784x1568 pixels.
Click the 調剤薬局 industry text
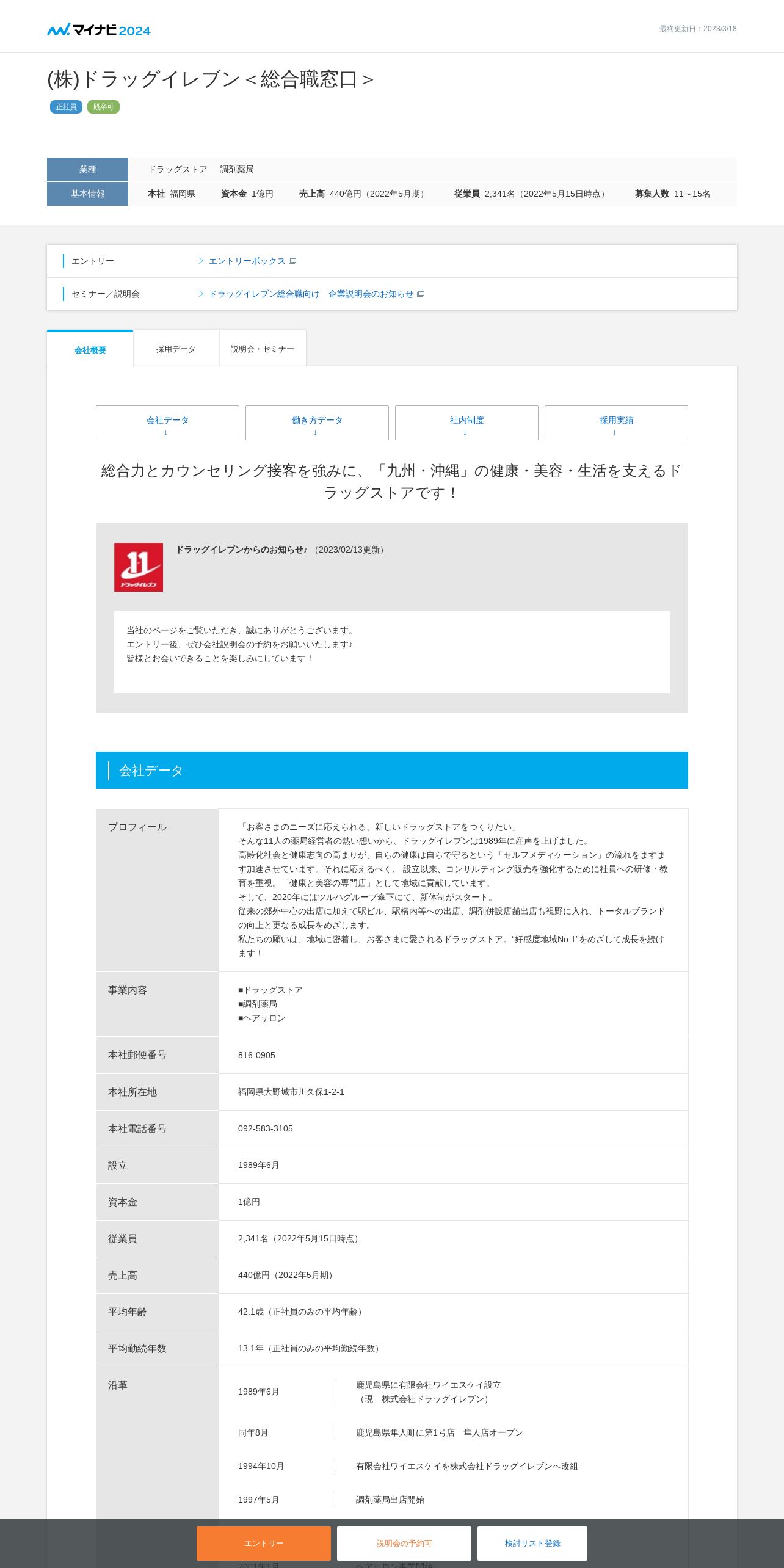(237, 169)
